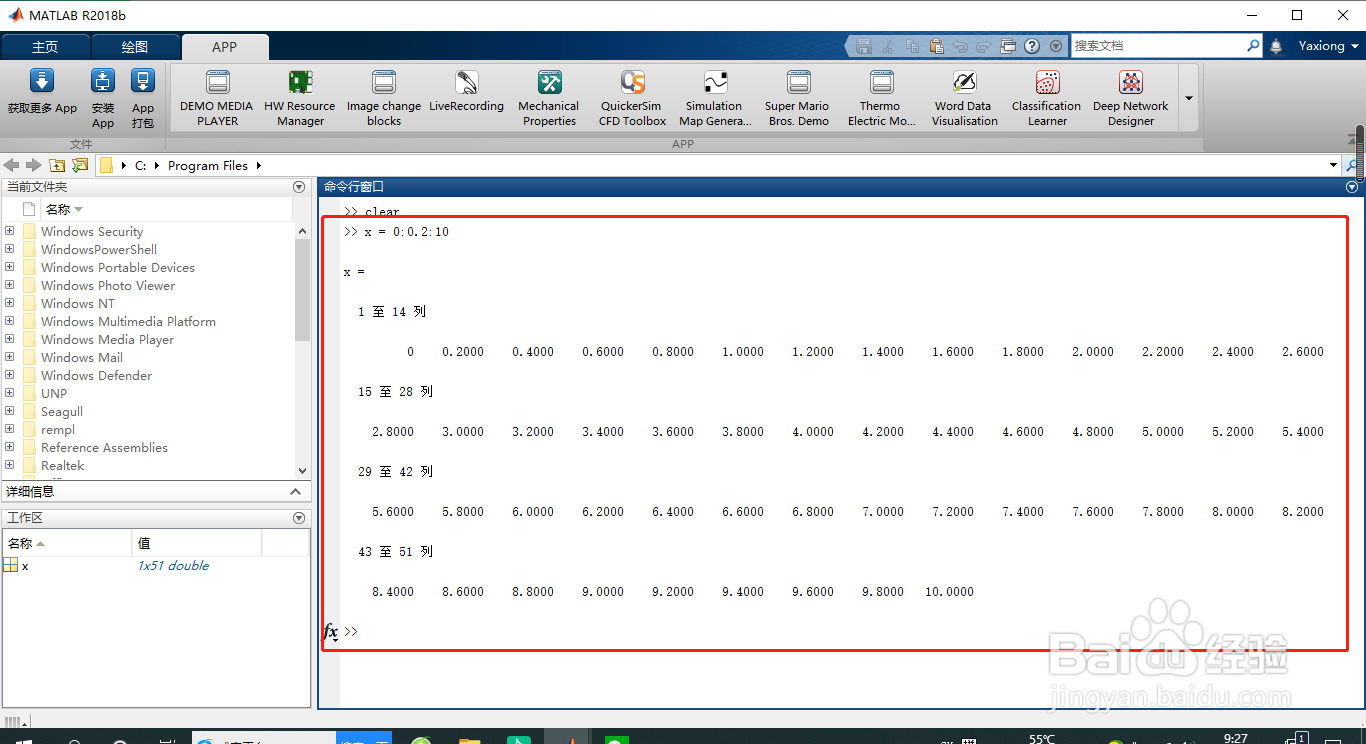
Task: Select the Realtek folder
Action: coord(62,466)
